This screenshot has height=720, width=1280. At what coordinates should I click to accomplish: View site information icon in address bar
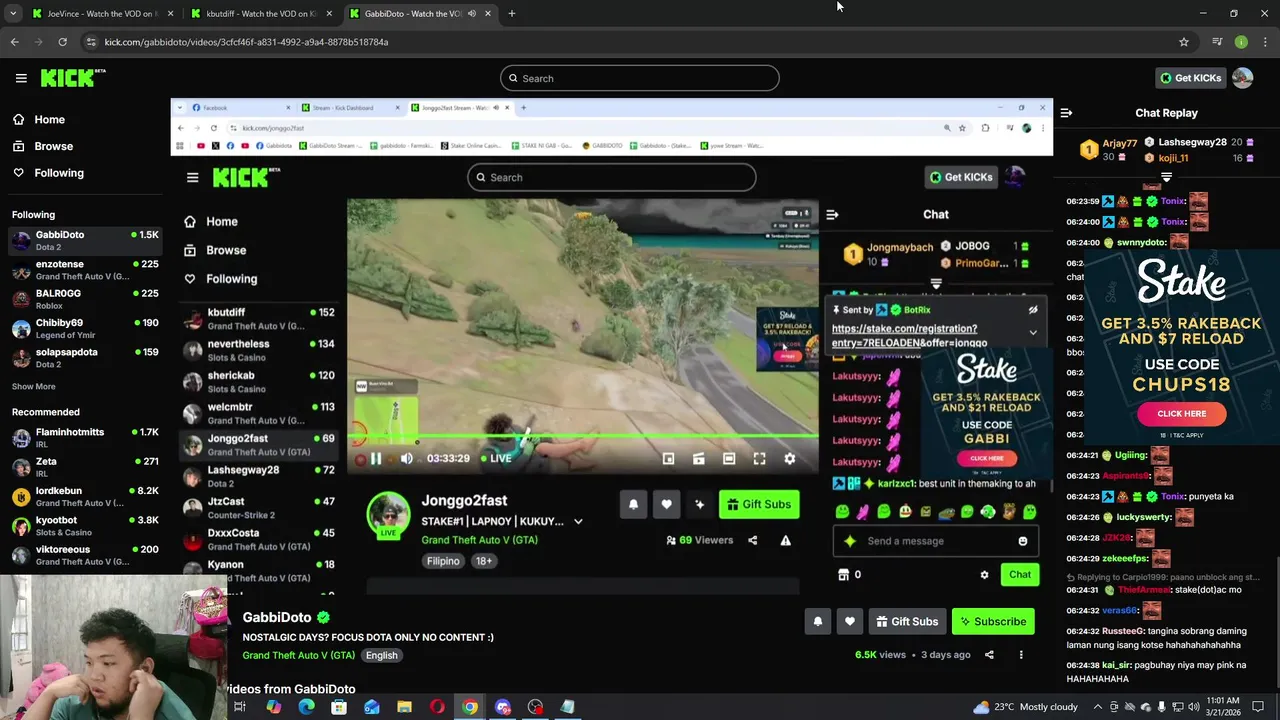[91, 42]
